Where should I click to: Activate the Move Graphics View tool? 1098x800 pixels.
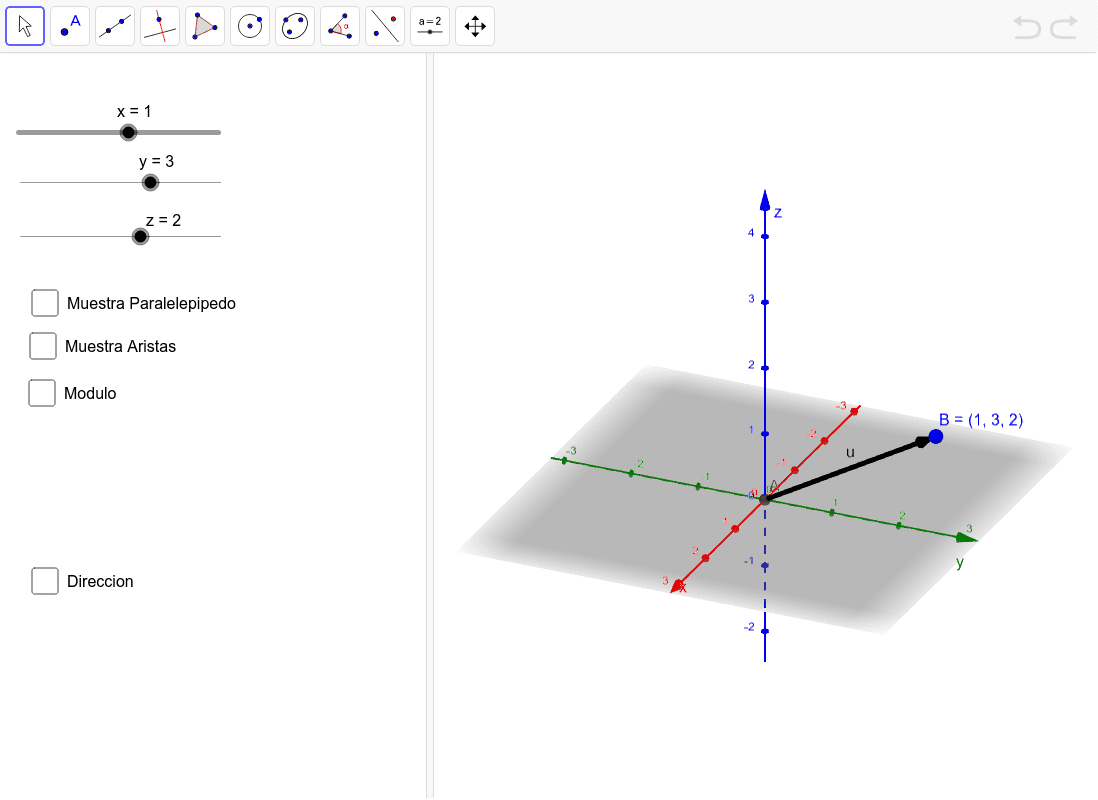click(475, 26)
